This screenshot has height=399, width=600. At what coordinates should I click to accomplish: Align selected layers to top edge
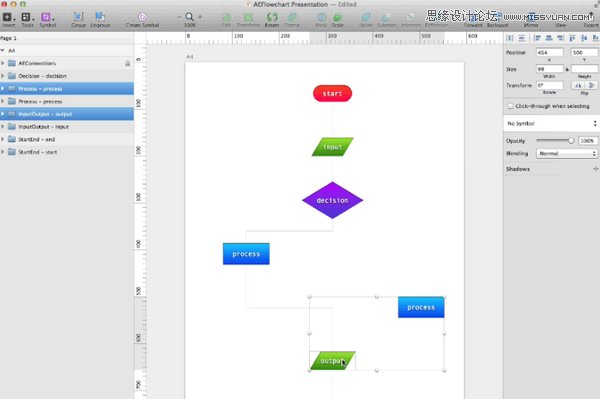tap(572, 38)
